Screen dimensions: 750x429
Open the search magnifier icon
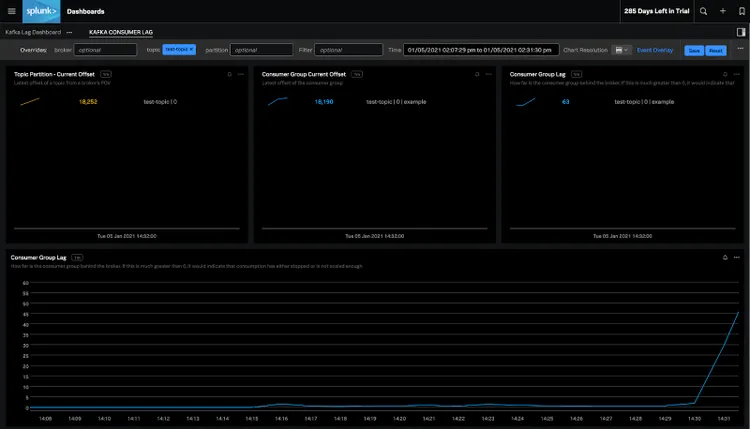pos(703,11)
